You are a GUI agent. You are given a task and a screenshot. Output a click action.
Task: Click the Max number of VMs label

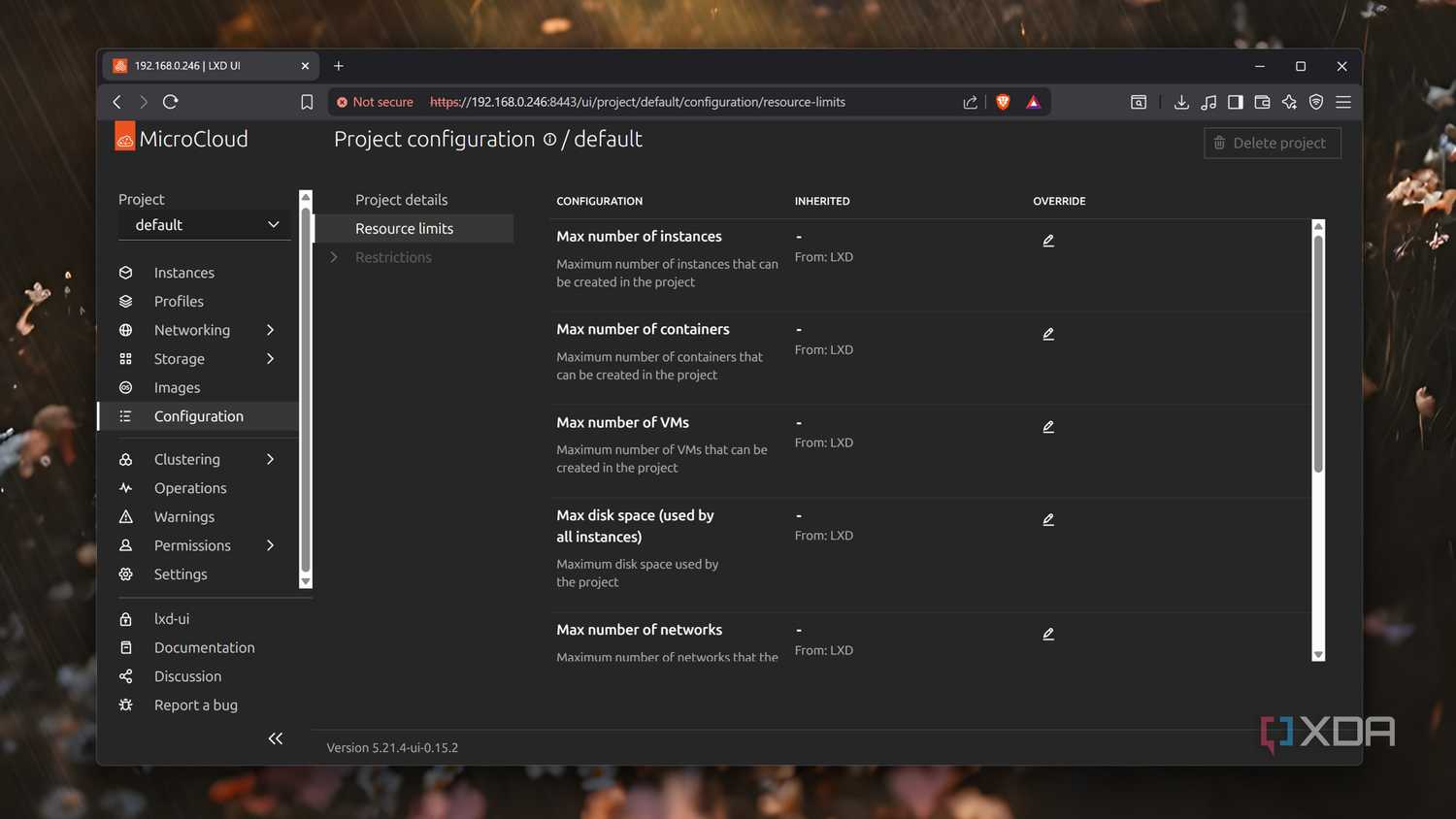[x=622, y=423]
